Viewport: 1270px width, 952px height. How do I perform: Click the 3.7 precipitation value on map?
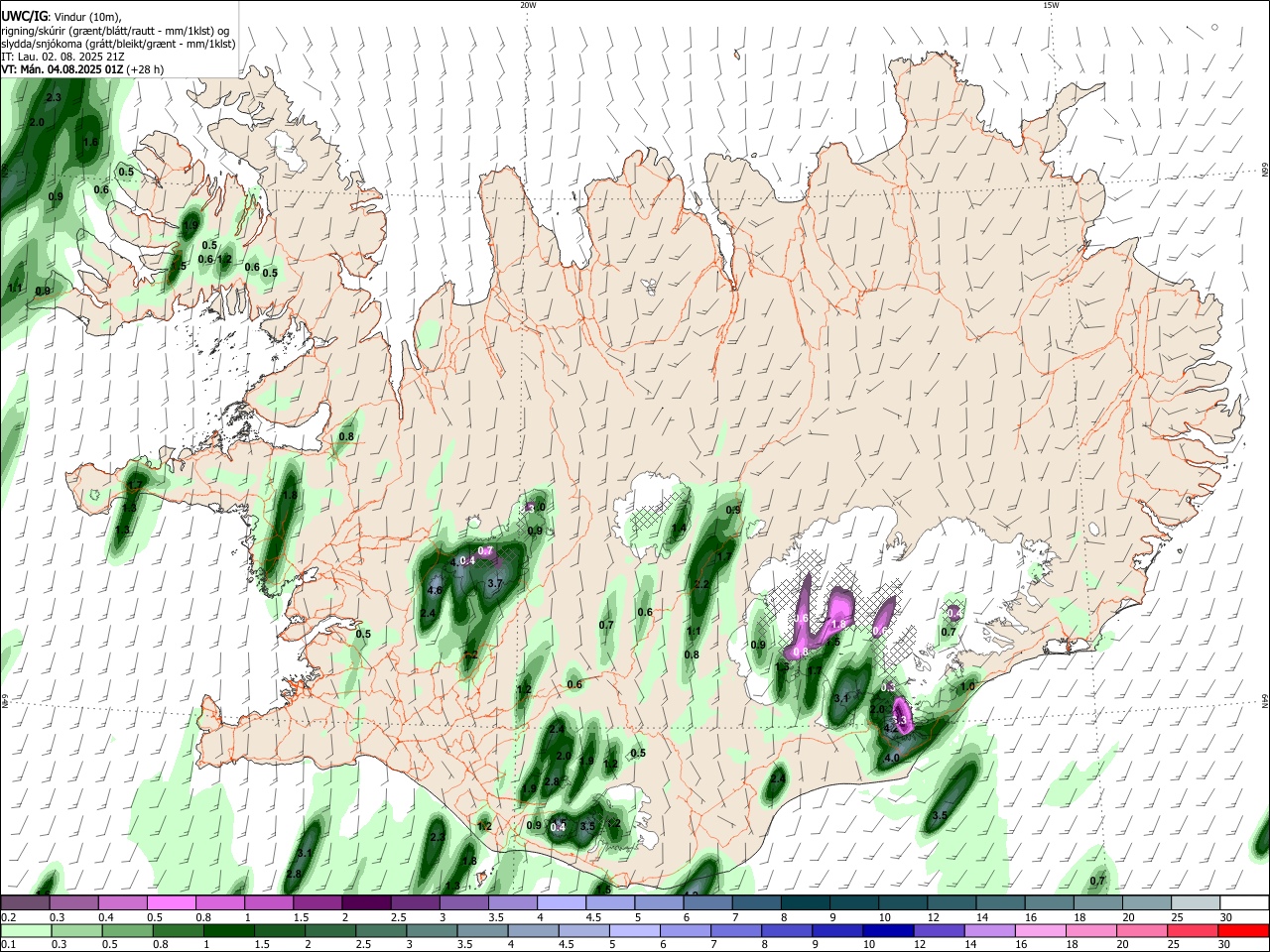click(x=496, y=583)
